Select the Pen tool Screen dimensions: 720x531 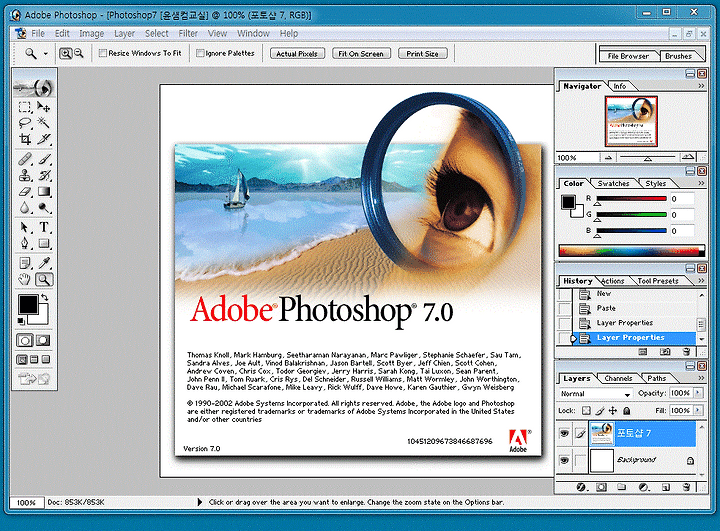[25, 243]
